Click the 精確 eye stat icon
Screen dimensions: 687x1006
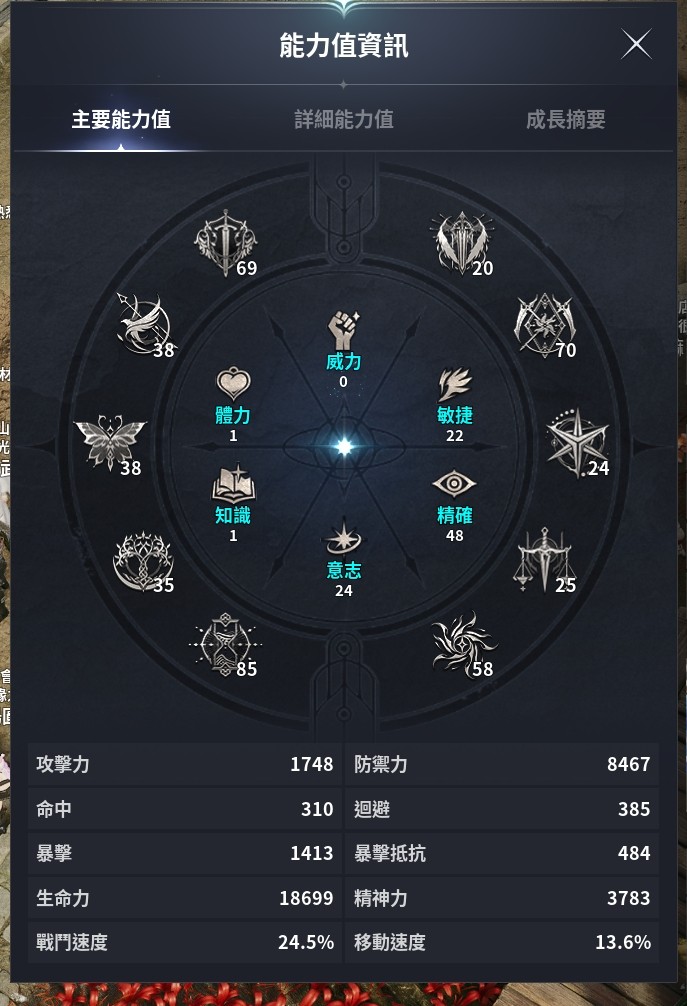coord(454,484)
